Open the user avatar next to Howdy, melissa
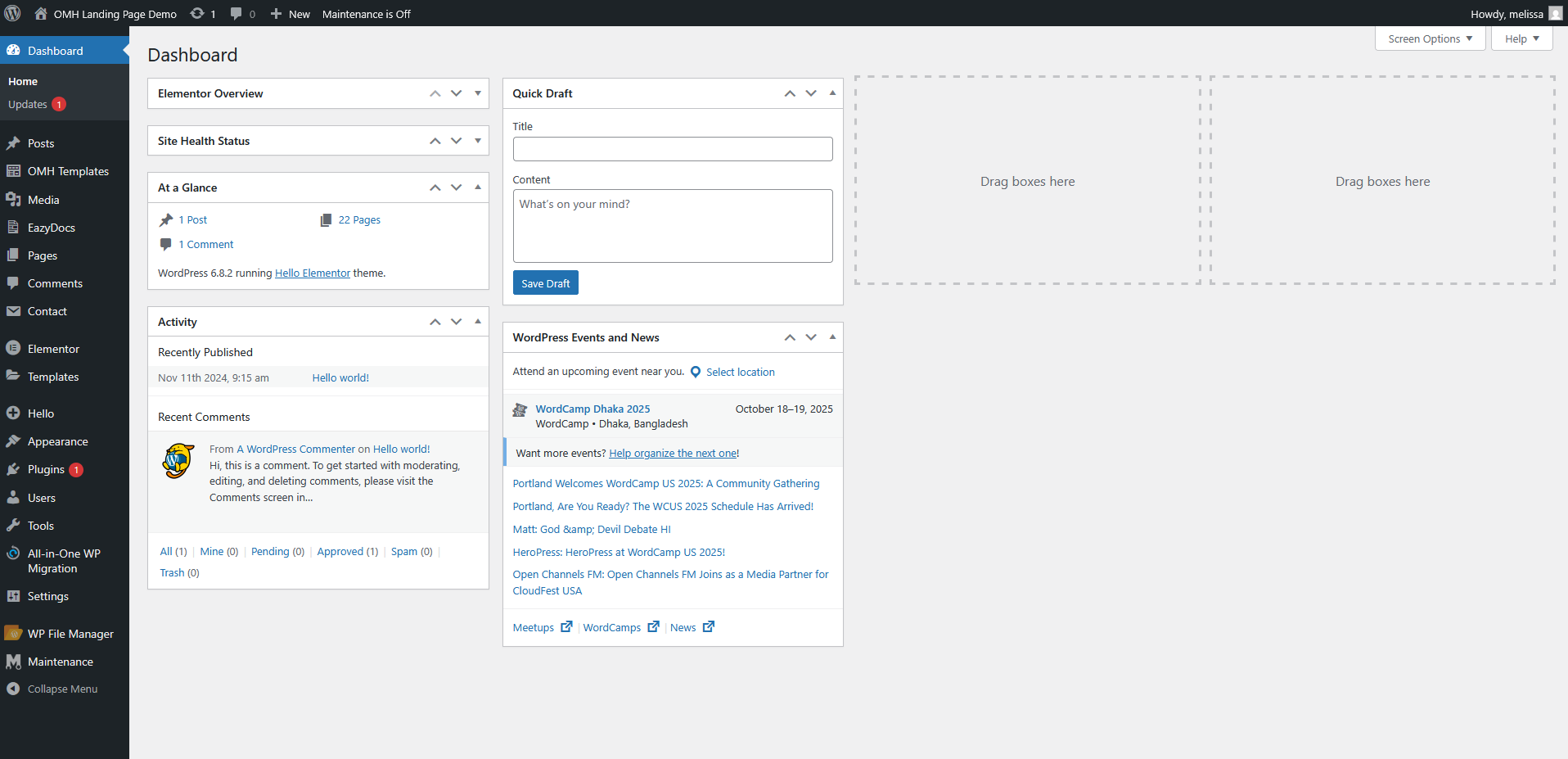This screenshot has height=759, width=1568. tap(1555, 14)
